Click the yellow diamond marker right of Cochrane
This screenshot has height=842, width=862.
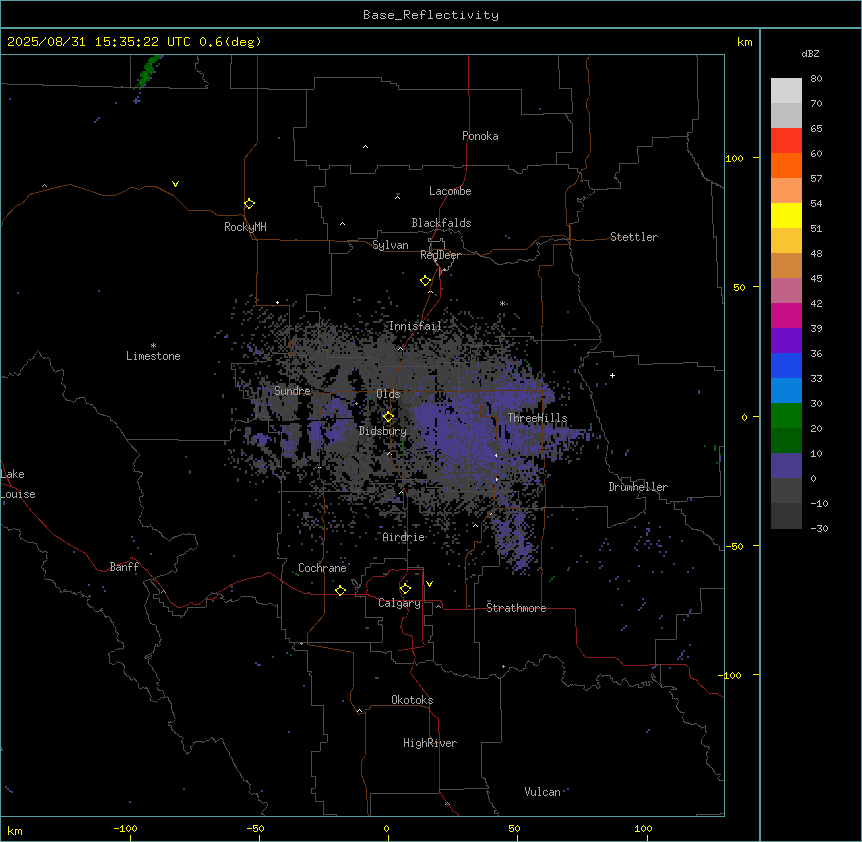click(x=340, y=590)
